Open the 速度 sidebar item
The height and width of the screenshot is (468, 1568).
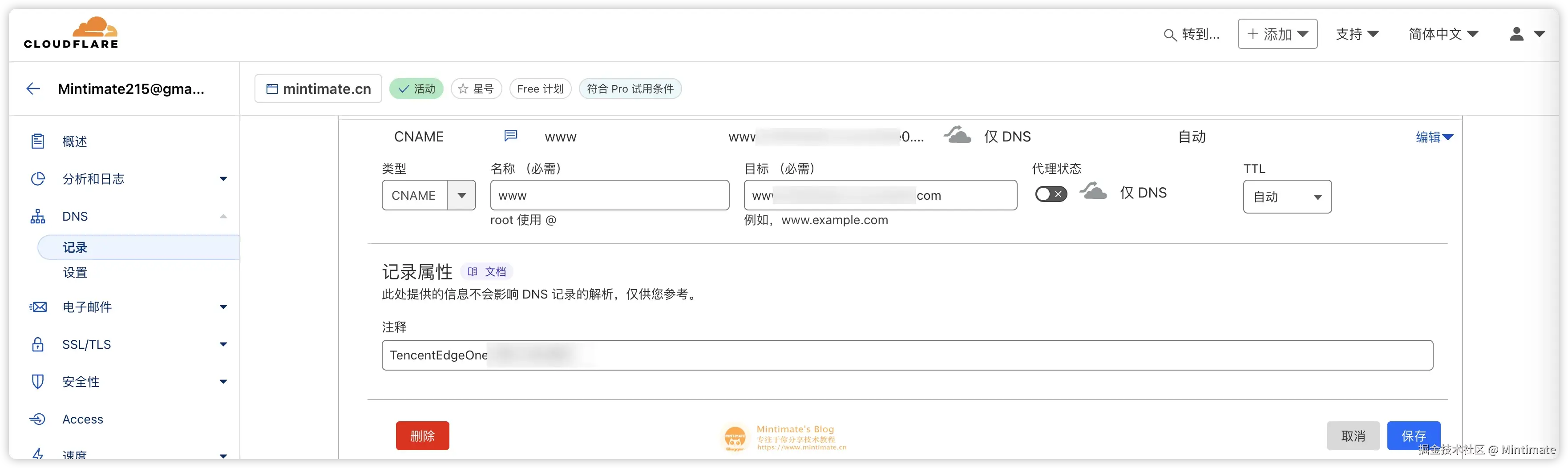tap(74, 455)
